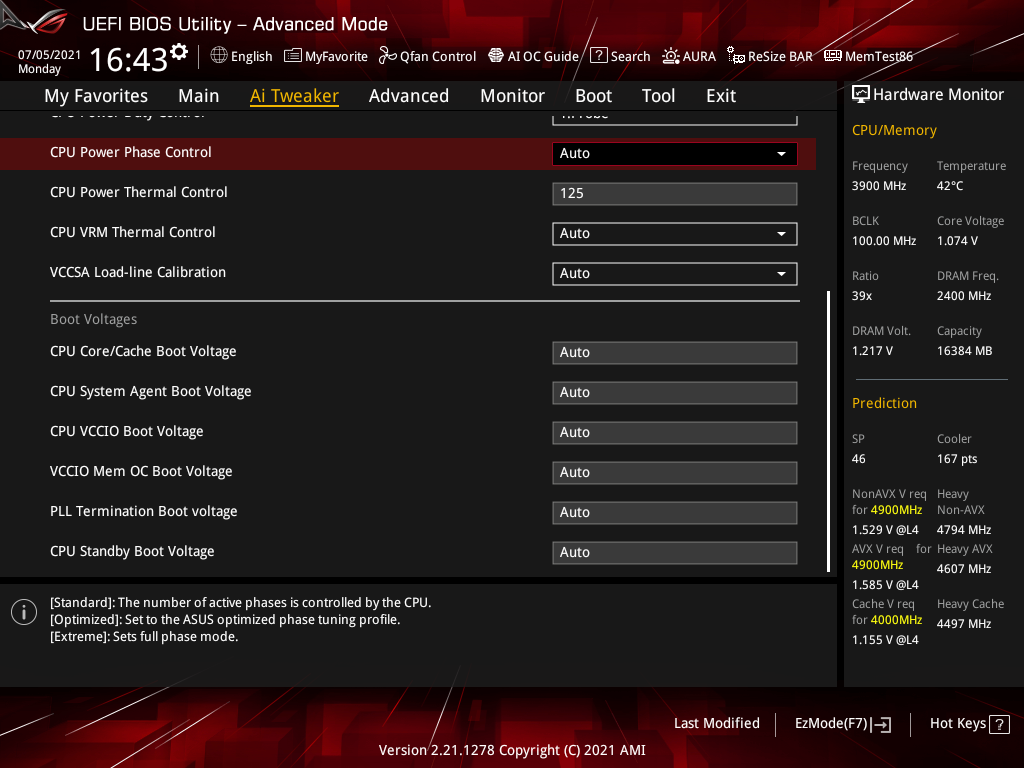The image size is (1024, 768).
Task: Click the 42°C temperature value
Action: (x=950, y=186)
